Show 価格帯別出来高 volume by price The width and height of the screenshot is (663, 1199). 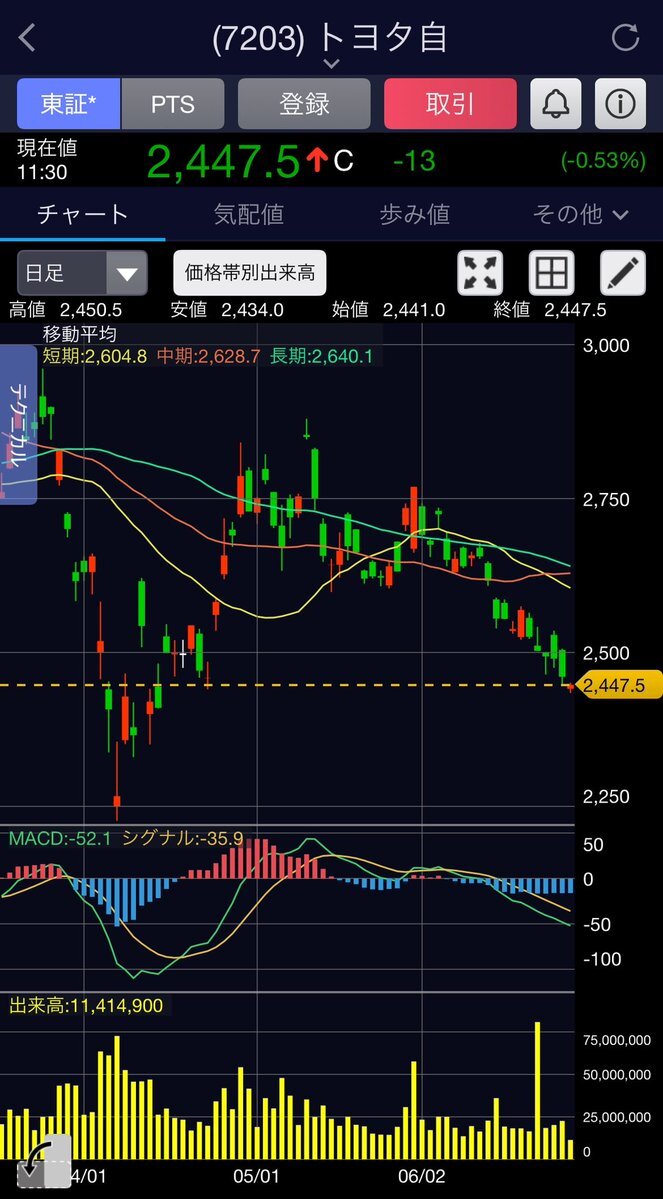tap(250, 273)
